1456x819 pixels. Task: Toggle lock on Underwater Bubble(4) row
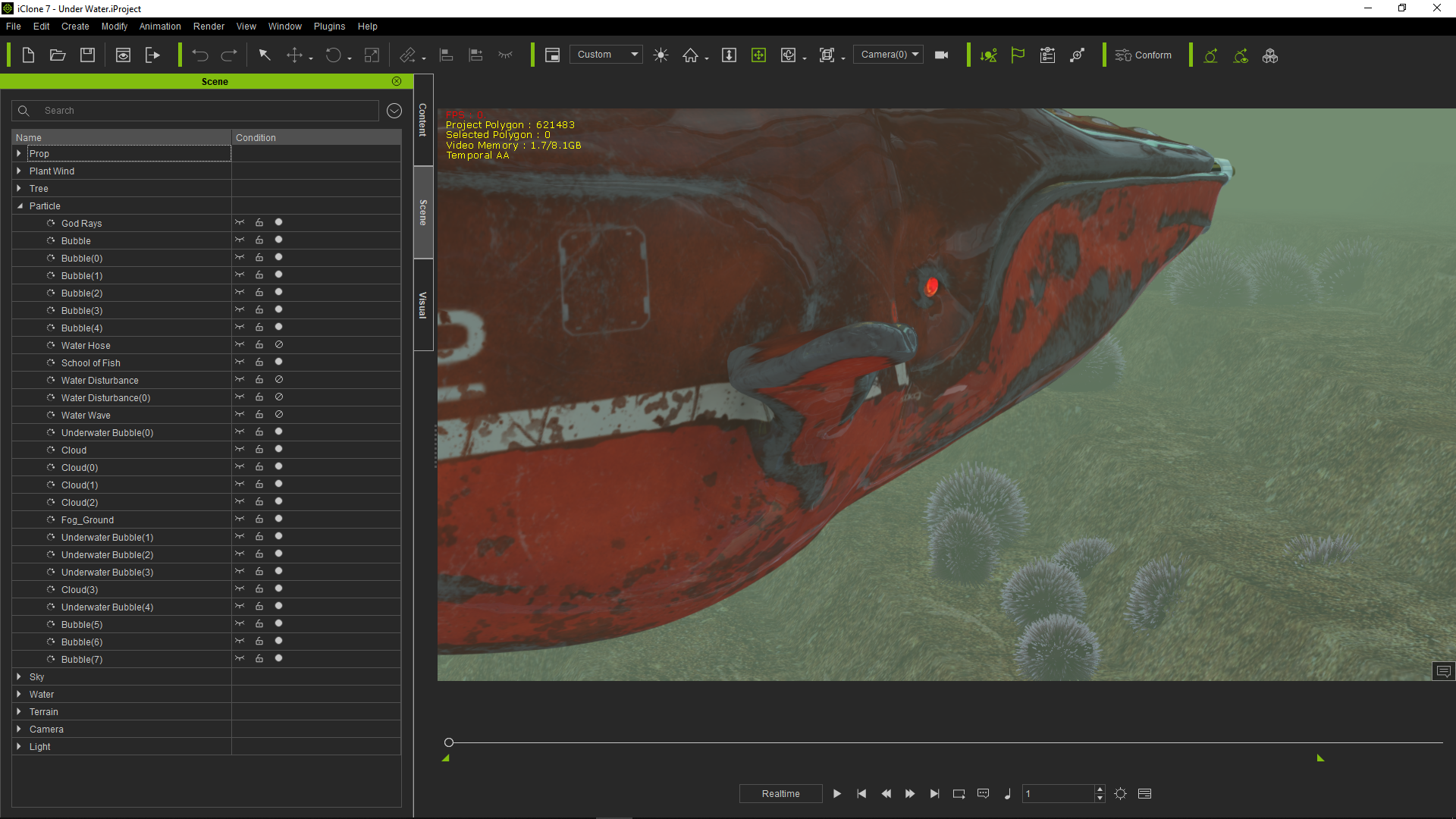point(259,606)
